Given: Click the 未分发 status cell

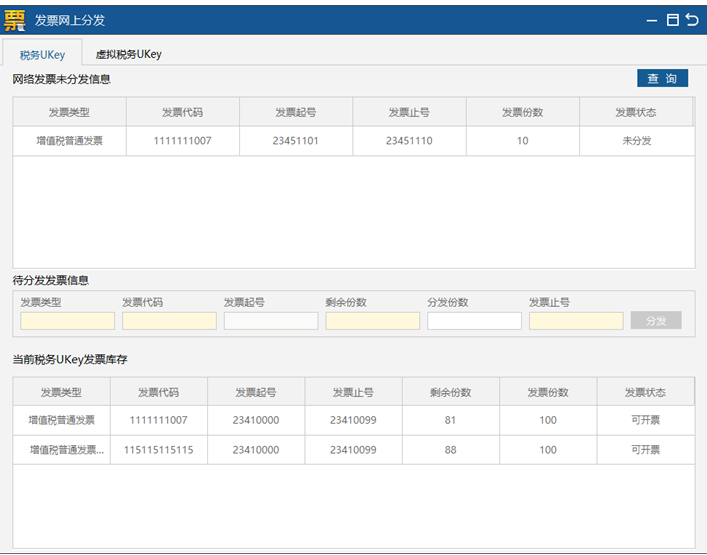Looking at the screenshot, I should tap(637, 141).
